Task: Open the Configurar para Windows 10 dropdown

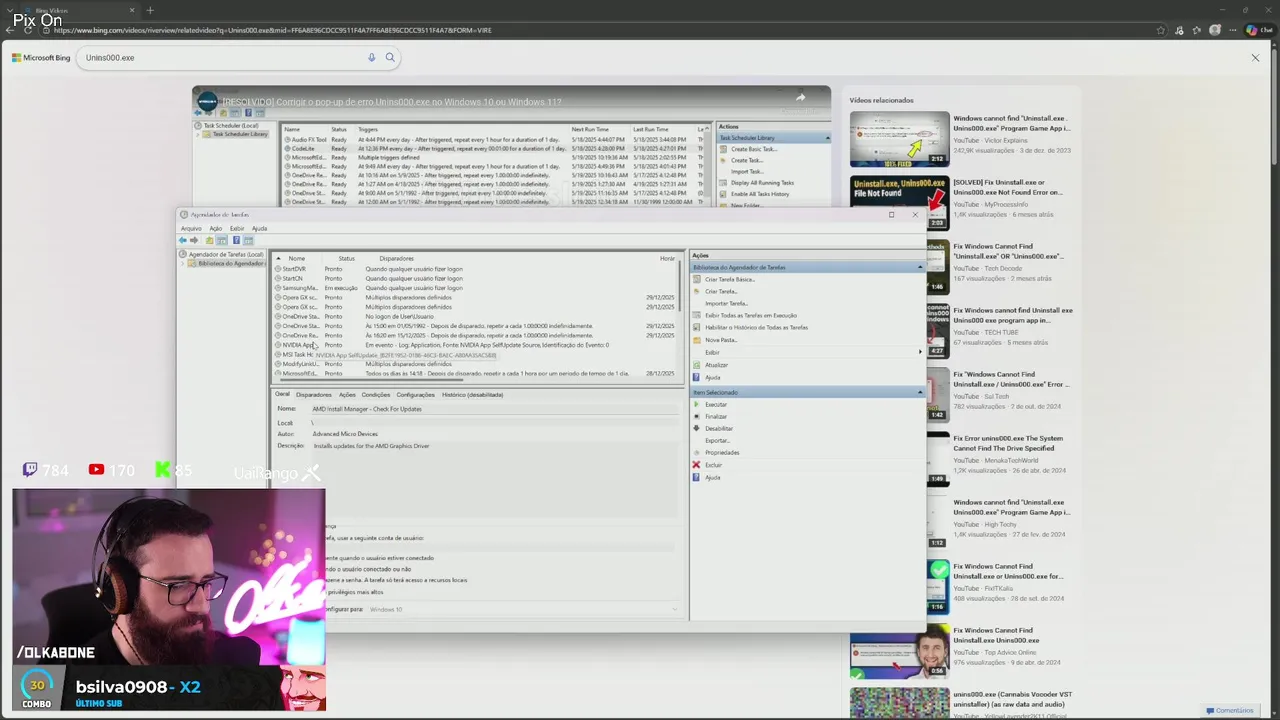Action: [523, 609]
